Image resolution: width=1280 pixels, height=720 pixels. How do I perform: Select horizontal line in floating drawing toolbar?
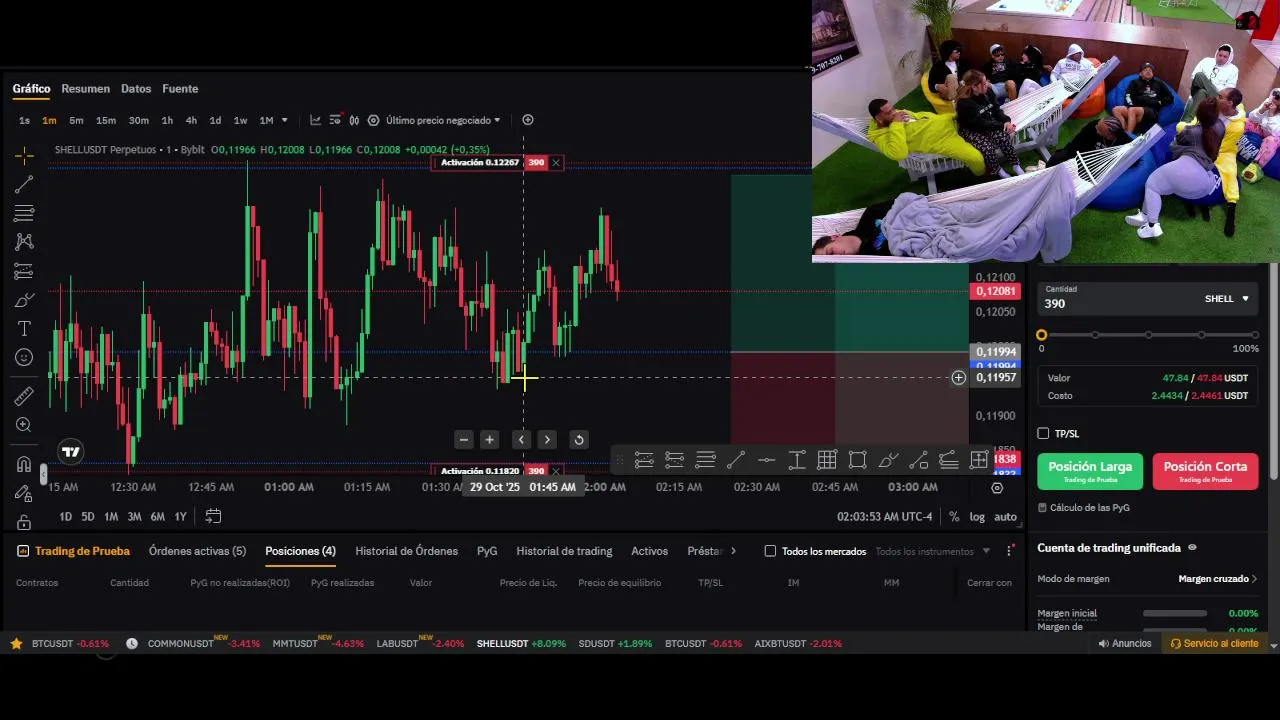pos(766,460)
